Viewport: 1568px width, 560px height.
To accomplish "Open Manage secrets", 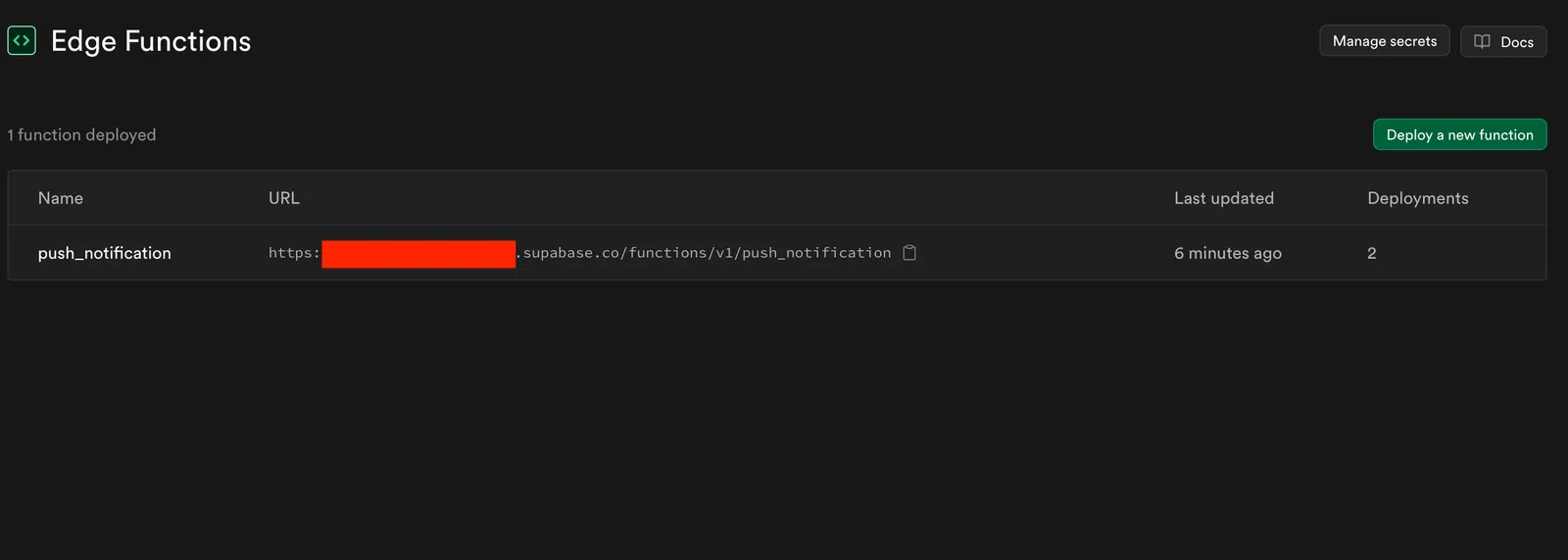I will click(x=1384, y=41).
